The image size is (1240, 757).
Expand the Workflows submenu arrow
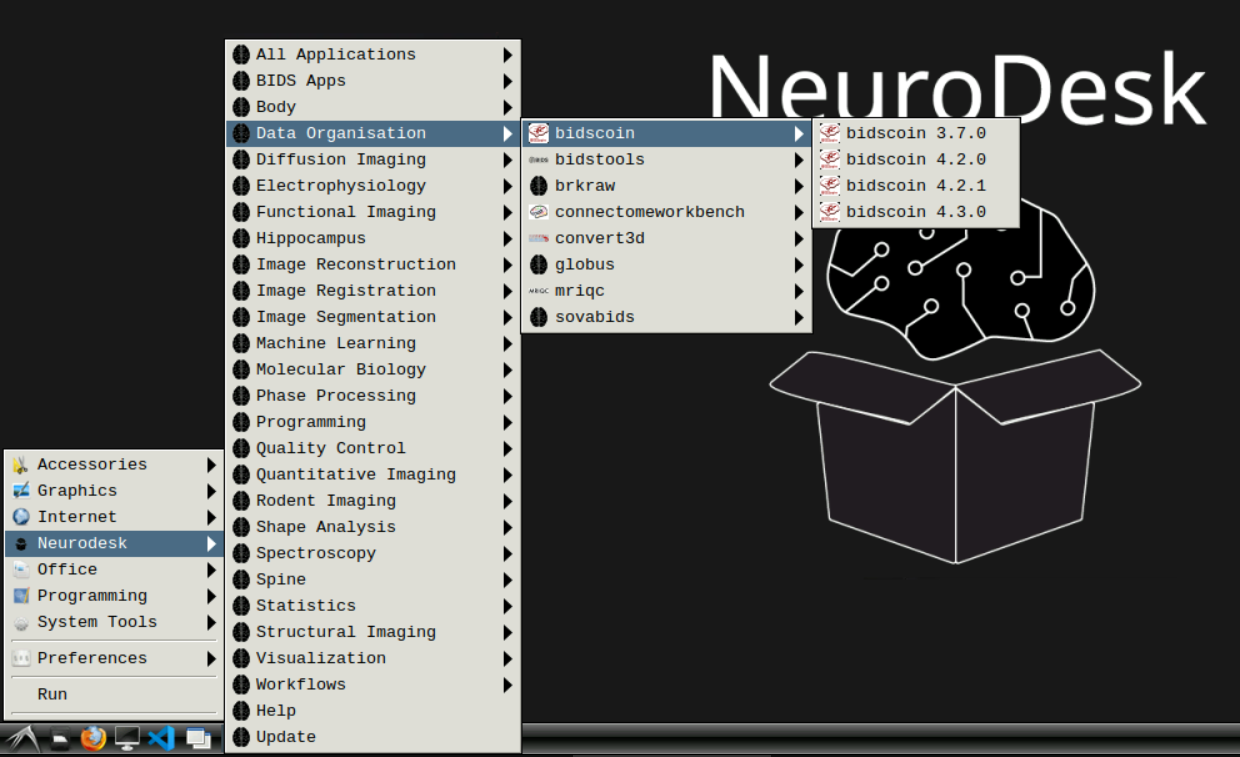pyautogui.click(x=508, y=685)
